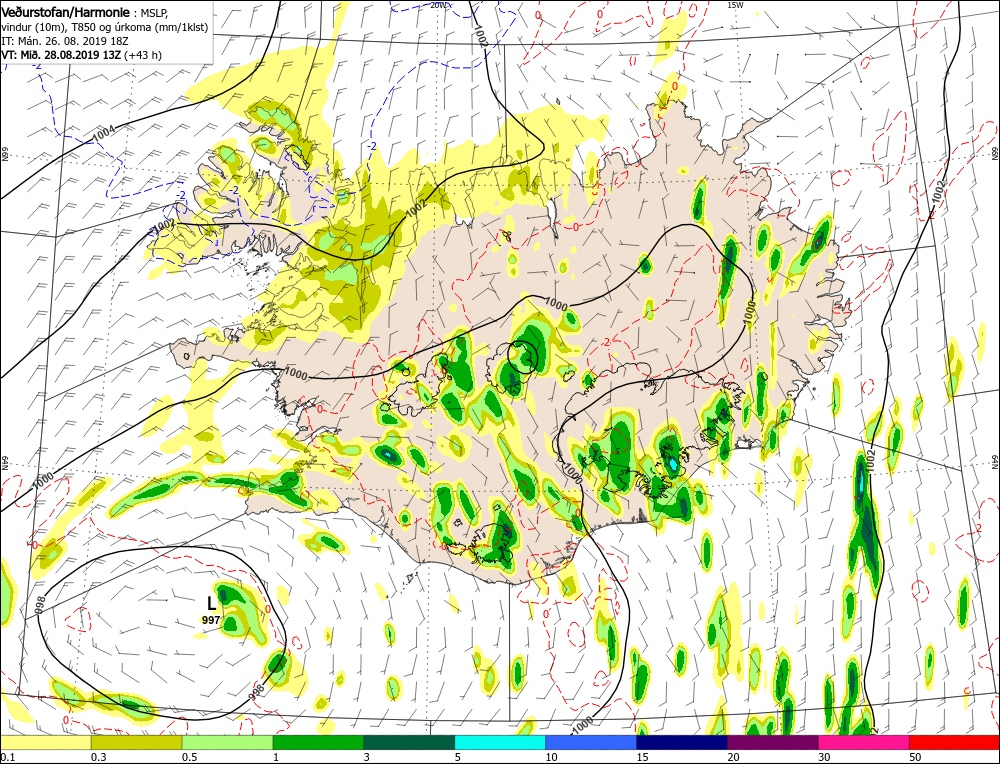
Task: Click the '15' legend scale value
Action: (641, 756)
